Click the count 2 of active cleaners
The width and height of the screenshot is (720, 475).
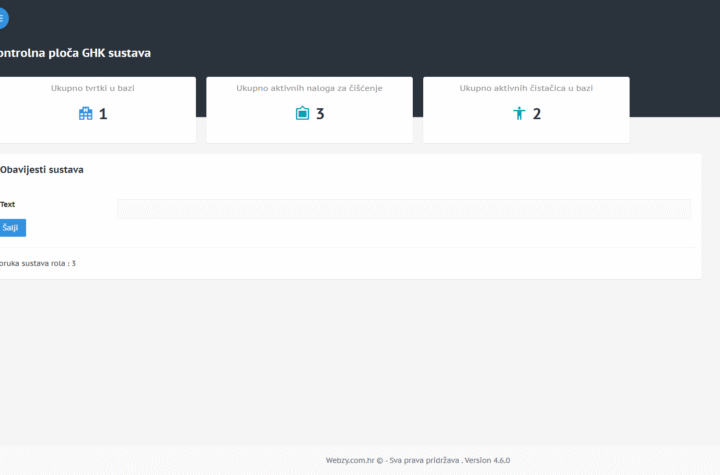(537, 114)
